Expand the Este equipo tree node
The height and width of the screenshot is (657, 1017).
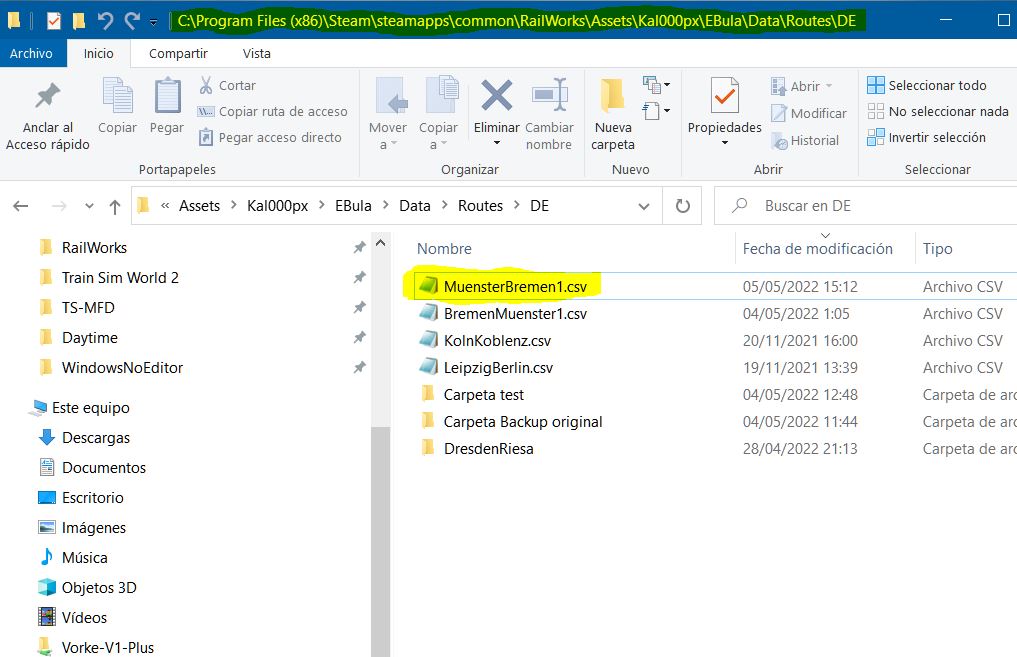tap(24, 408)
